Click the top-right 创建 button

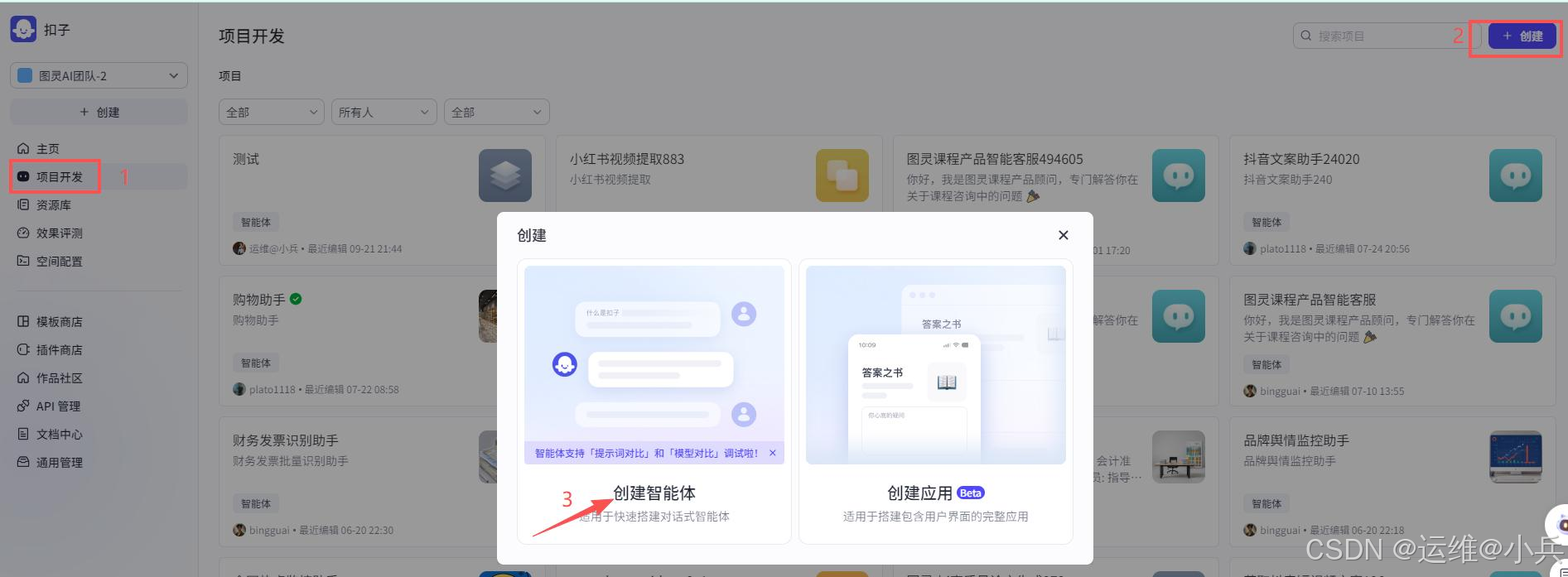tap(1522, 36)
